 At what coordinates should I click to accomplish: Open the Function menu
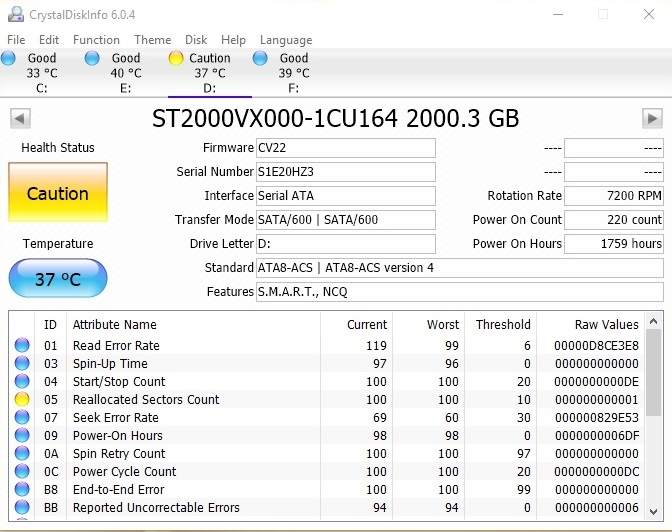click(96, 40)
